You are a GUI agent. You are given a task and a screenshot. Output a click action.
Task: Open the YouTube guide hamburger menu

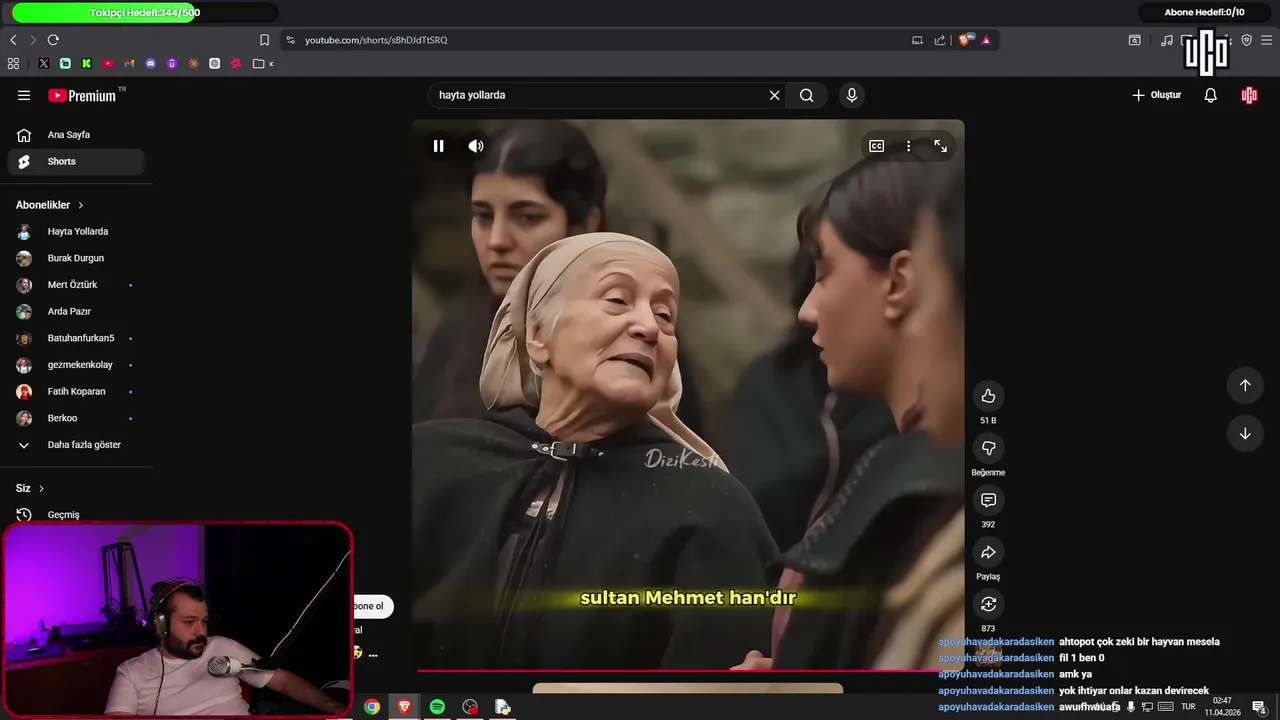pos(24,95)
